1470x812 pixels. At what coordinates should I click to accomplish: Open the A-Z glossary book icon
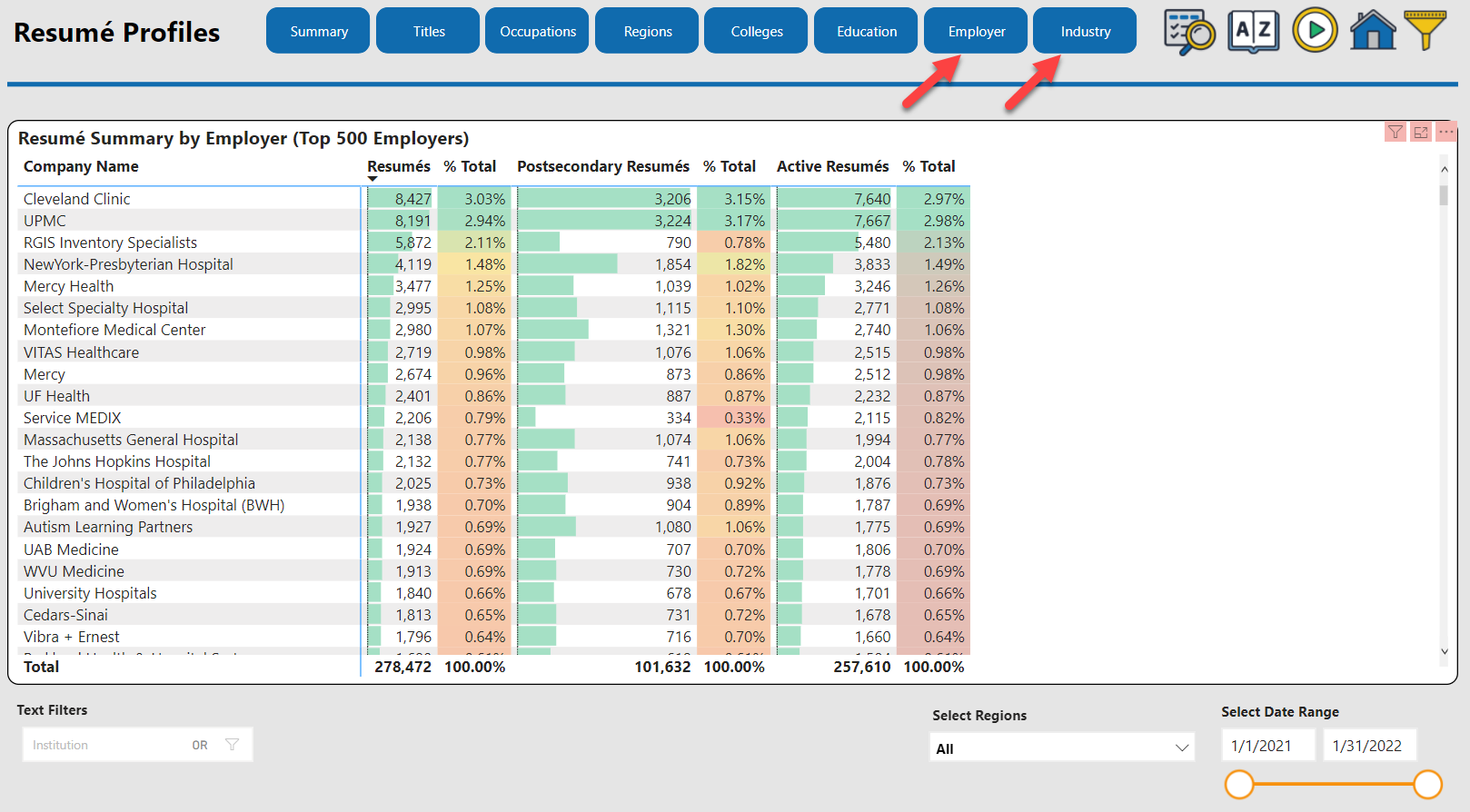tap(1254, 32)
